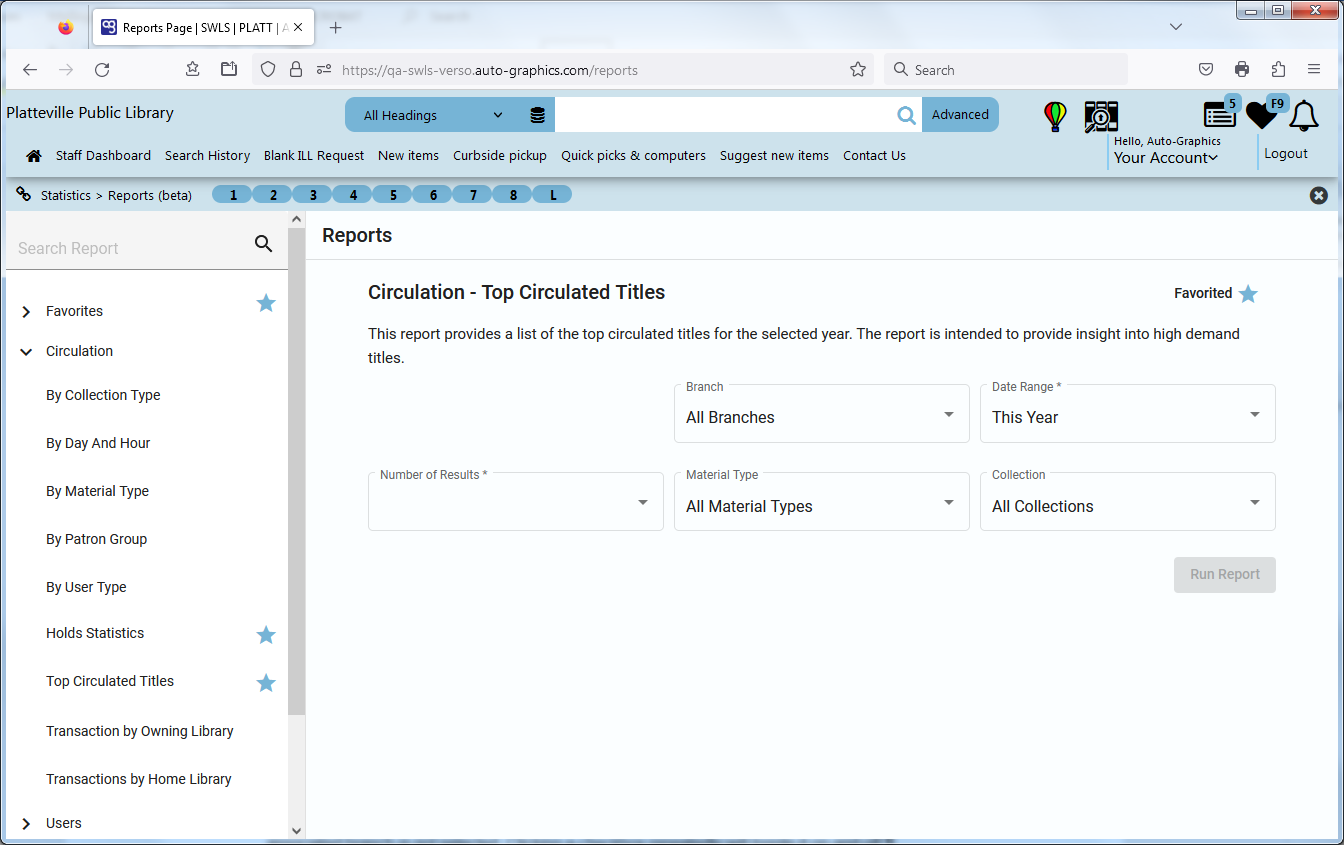Viewport: 1344px width, 845px height.
Task: Open Suggest new items
Action: pos(774,155)
